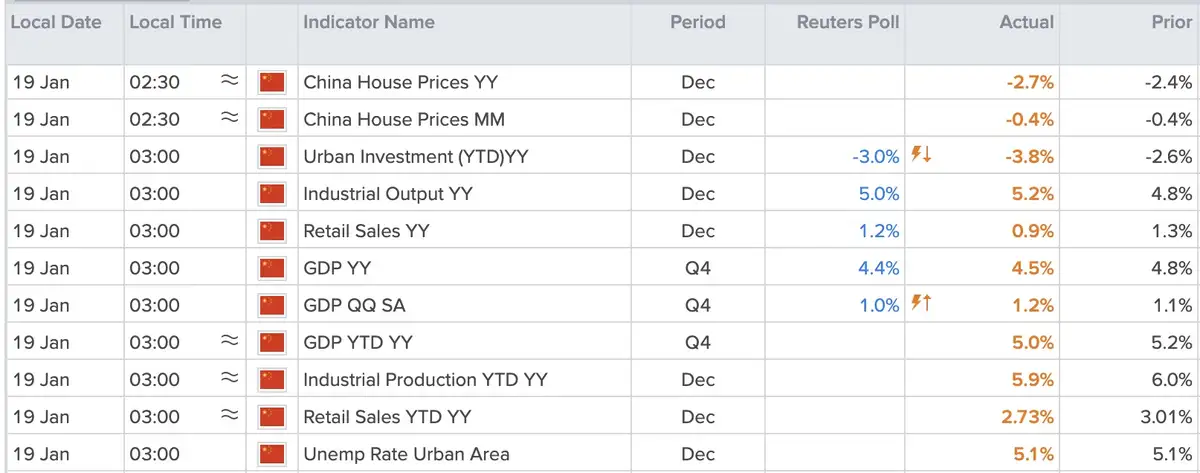The image size is (1200, 473).
Task: Click approximate-time icon in House Prices MM row
Action: pyautogui.click(x=229, y=118)
